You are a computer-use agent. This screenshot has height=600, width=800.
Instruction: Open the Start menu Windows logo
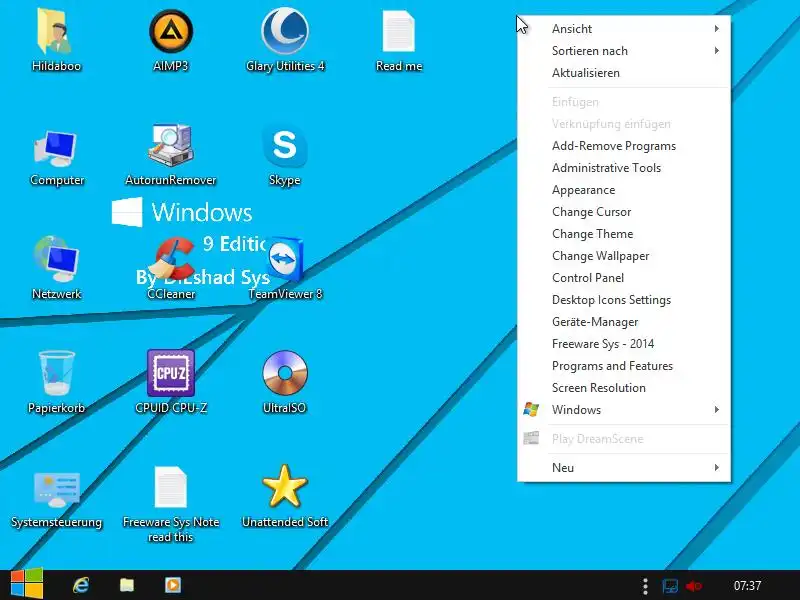[x=27, y=584]
